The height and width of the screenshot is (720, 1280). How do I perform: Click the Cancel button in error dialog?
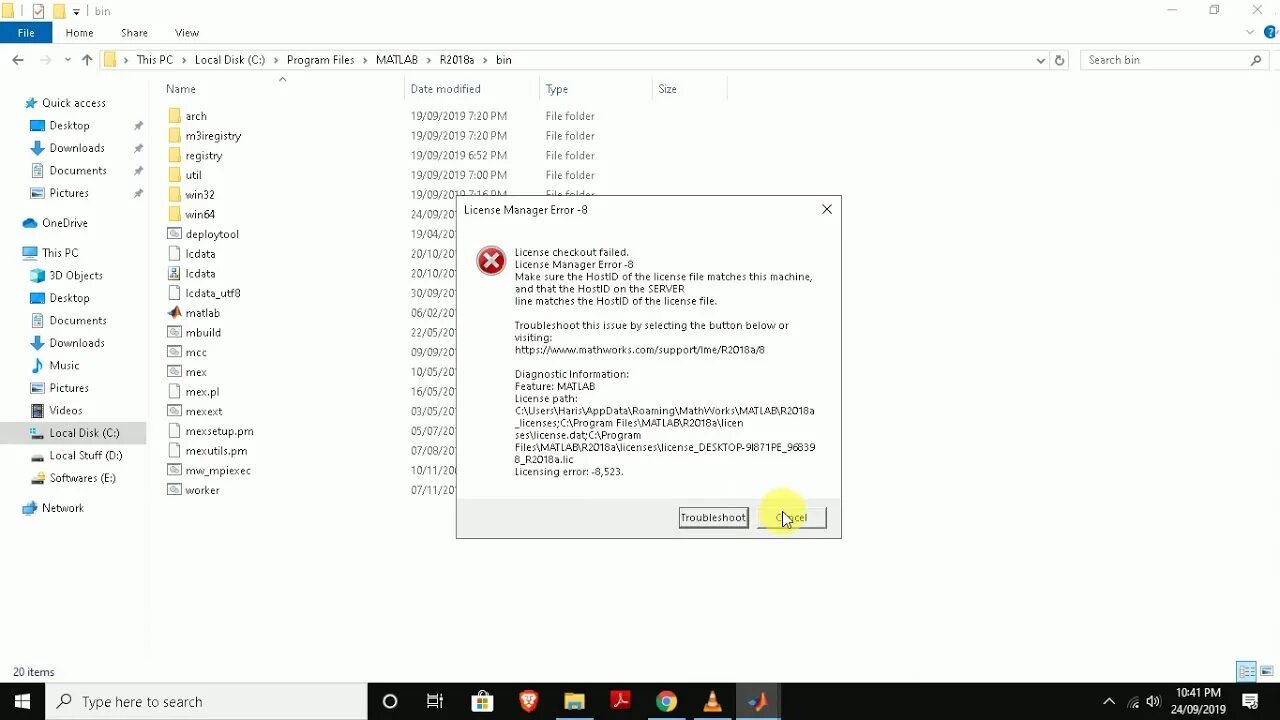[x=792, y=517]
